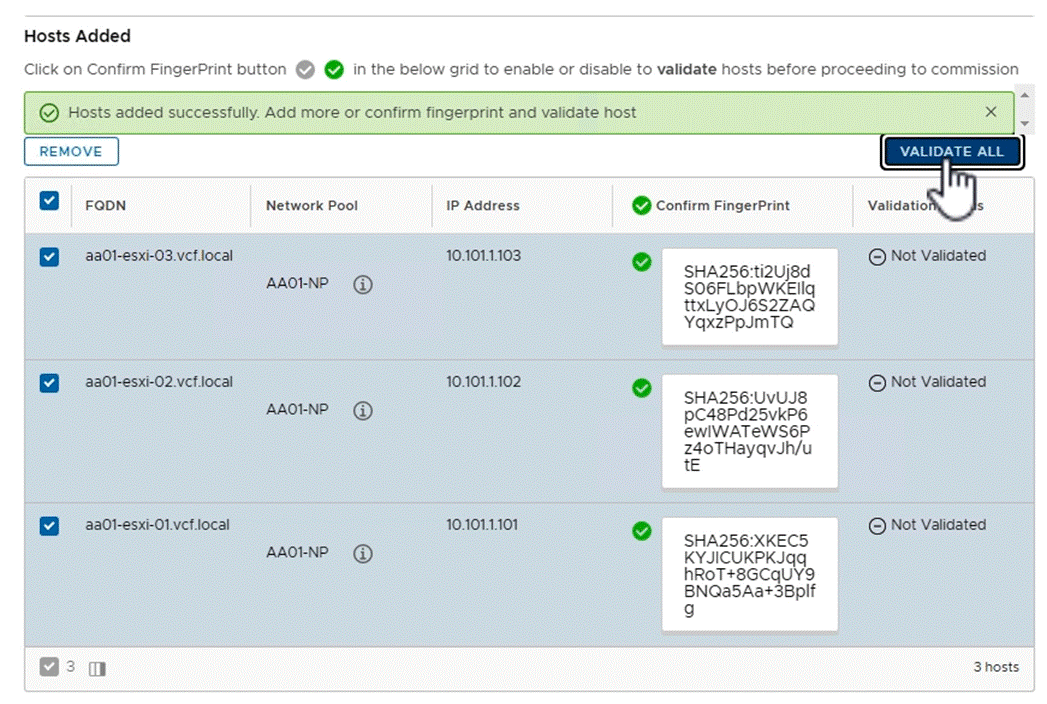1047x704 pixels.
Task: Click green fingerprint icon in instruction line
Action: [x=334, y=69]
